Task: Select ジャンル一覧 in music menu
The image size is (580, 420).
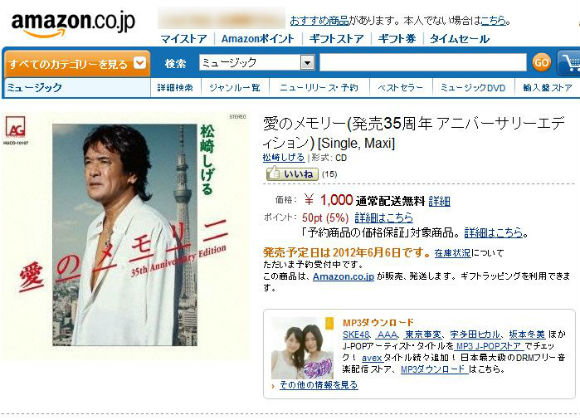Action: pos(235,88)
